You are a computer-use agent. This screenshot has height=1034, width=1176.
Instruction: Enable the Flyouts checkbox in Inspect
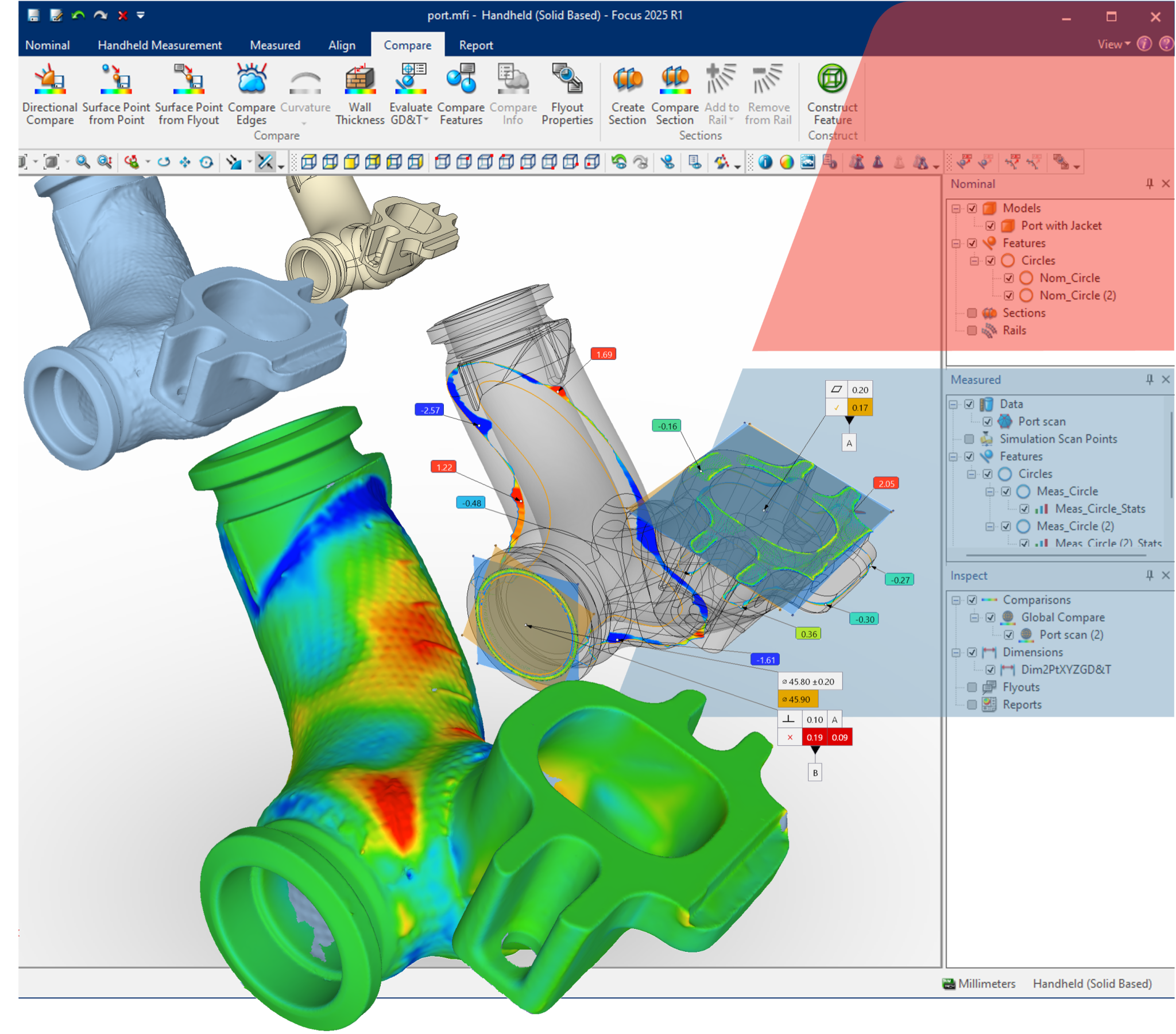pos(972,687)
